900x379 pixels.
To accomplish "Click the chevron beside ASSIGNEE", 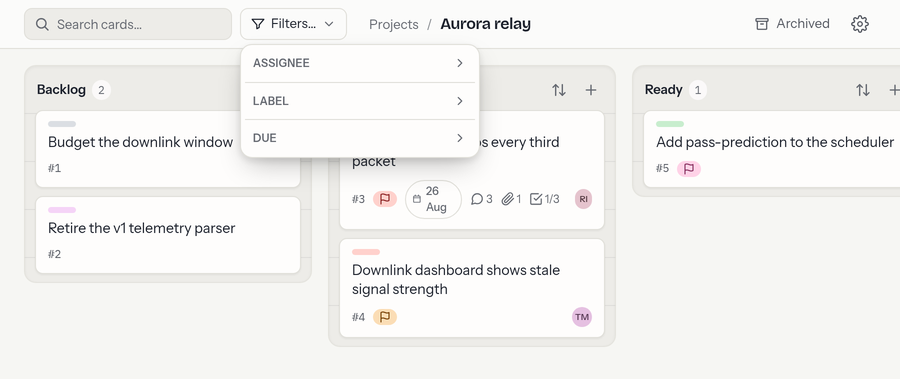I will pos(460,63).
